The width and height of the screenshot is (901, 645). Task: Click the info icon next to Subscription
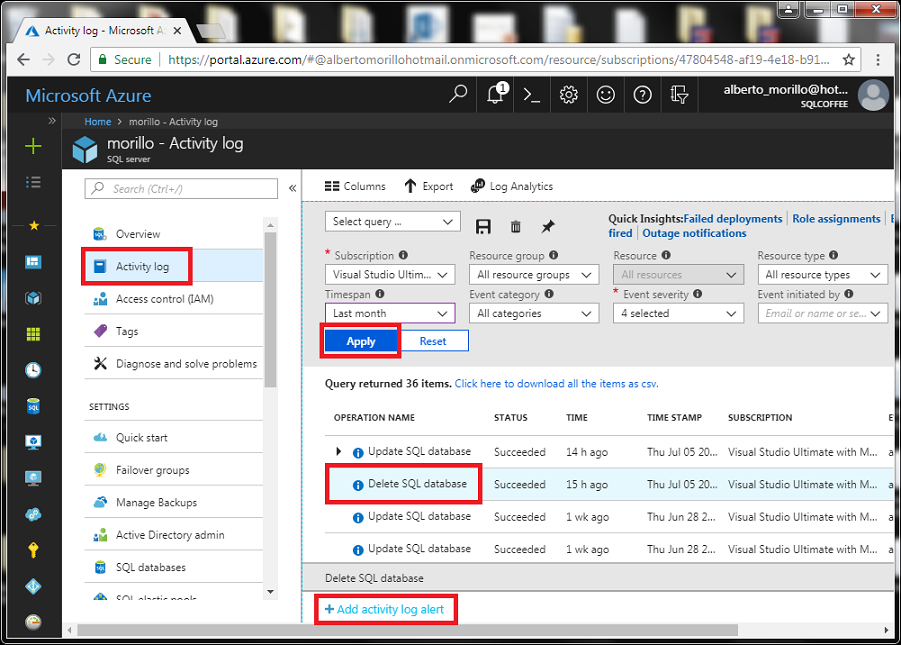point(403,255)
